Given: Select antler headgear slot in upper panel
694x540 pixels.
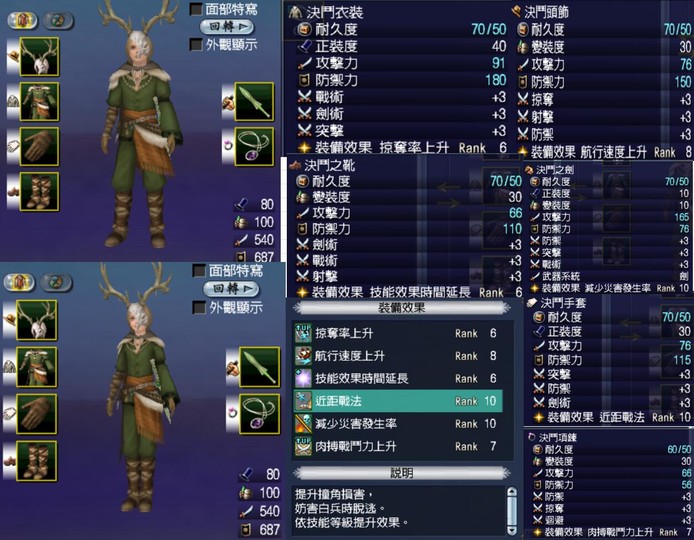Looking at the screenshot, I should click(39, 57).
